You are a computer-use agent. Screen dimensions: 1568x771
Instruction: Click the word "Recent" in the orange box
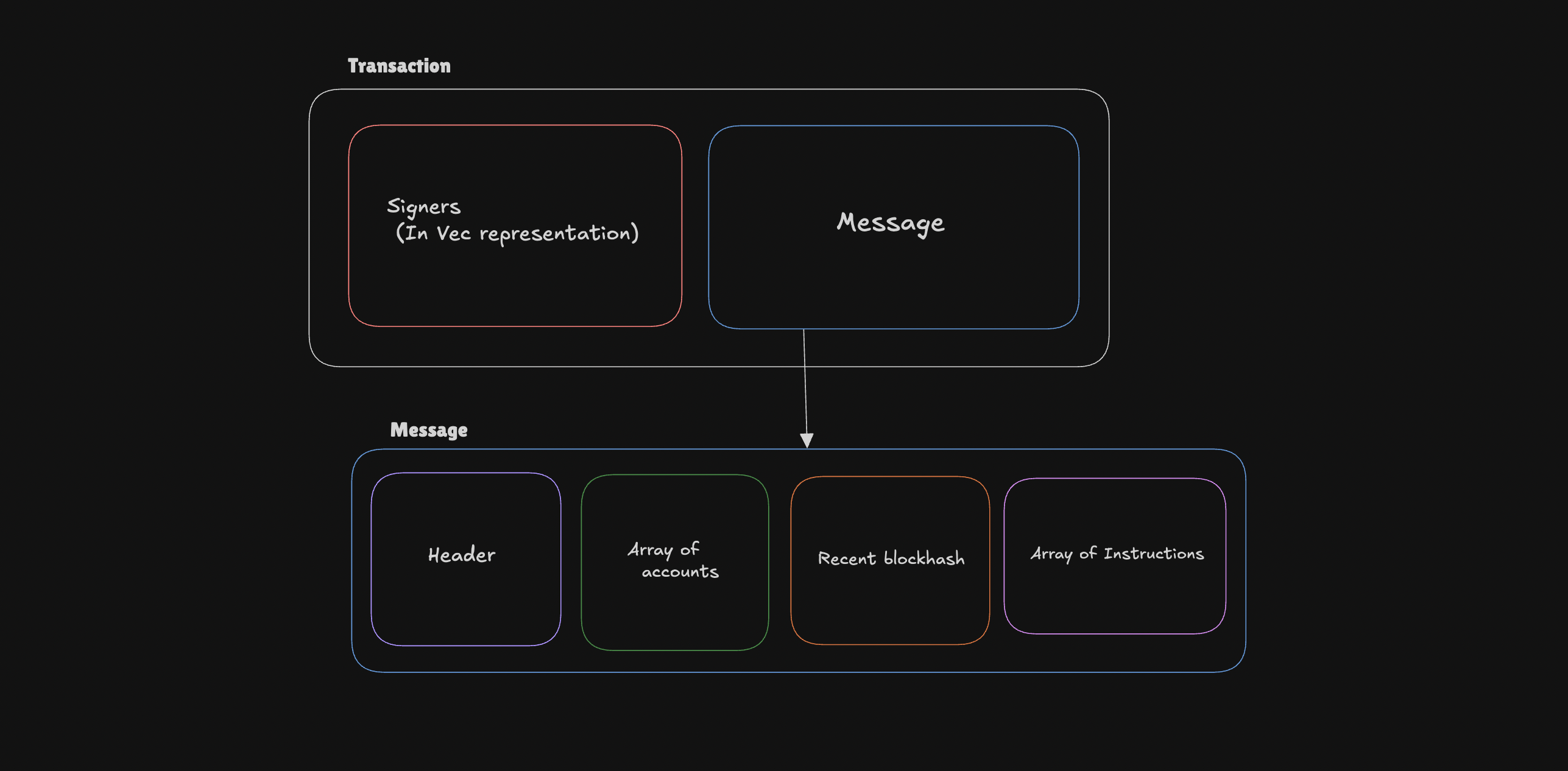[x=847, y=558]
